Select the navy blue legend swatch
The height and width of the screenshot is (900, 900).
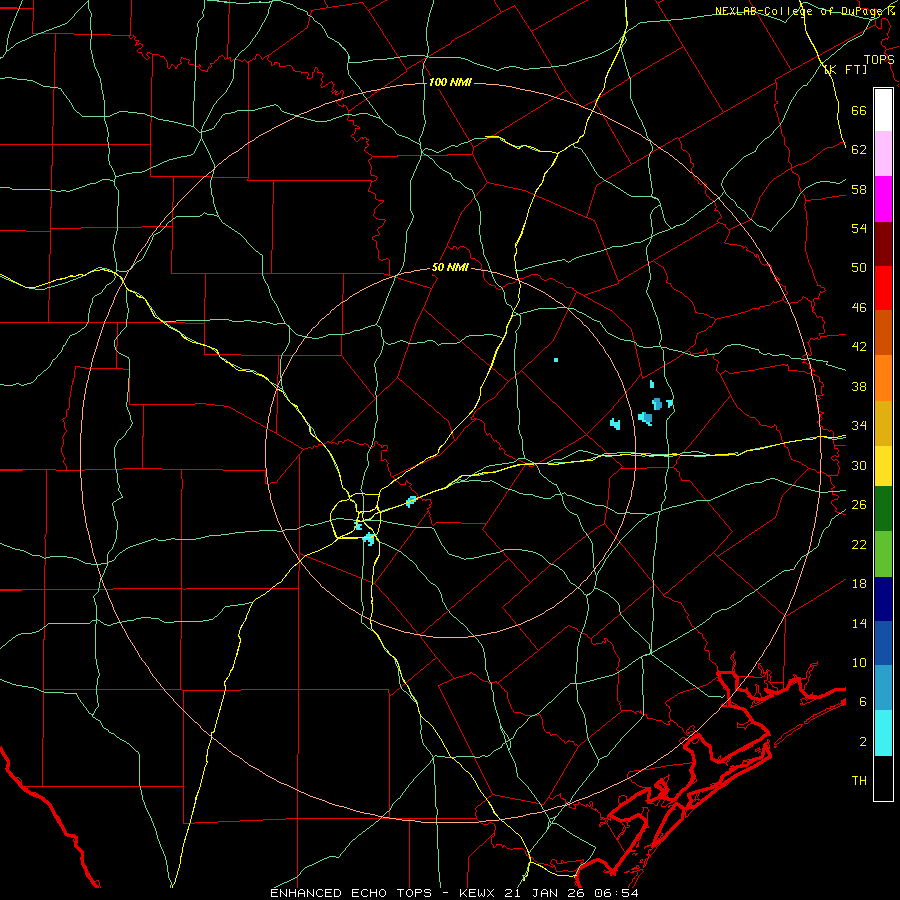[x=883, y=599]
